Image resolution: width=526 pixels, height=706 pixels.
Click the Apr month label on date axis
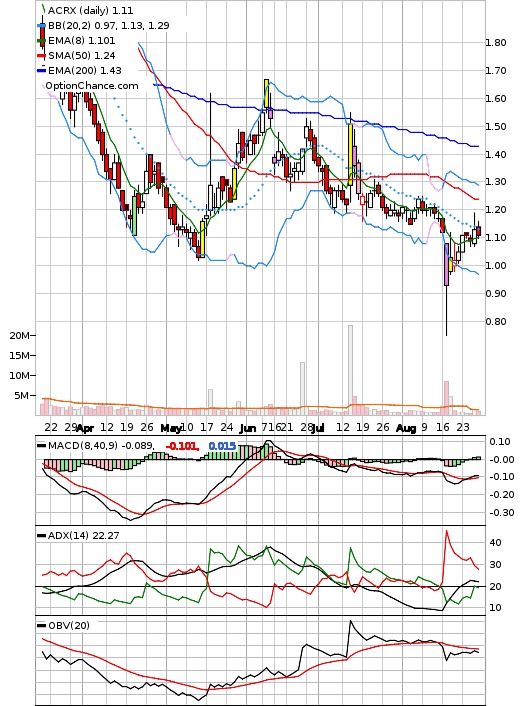coord(85,428)
